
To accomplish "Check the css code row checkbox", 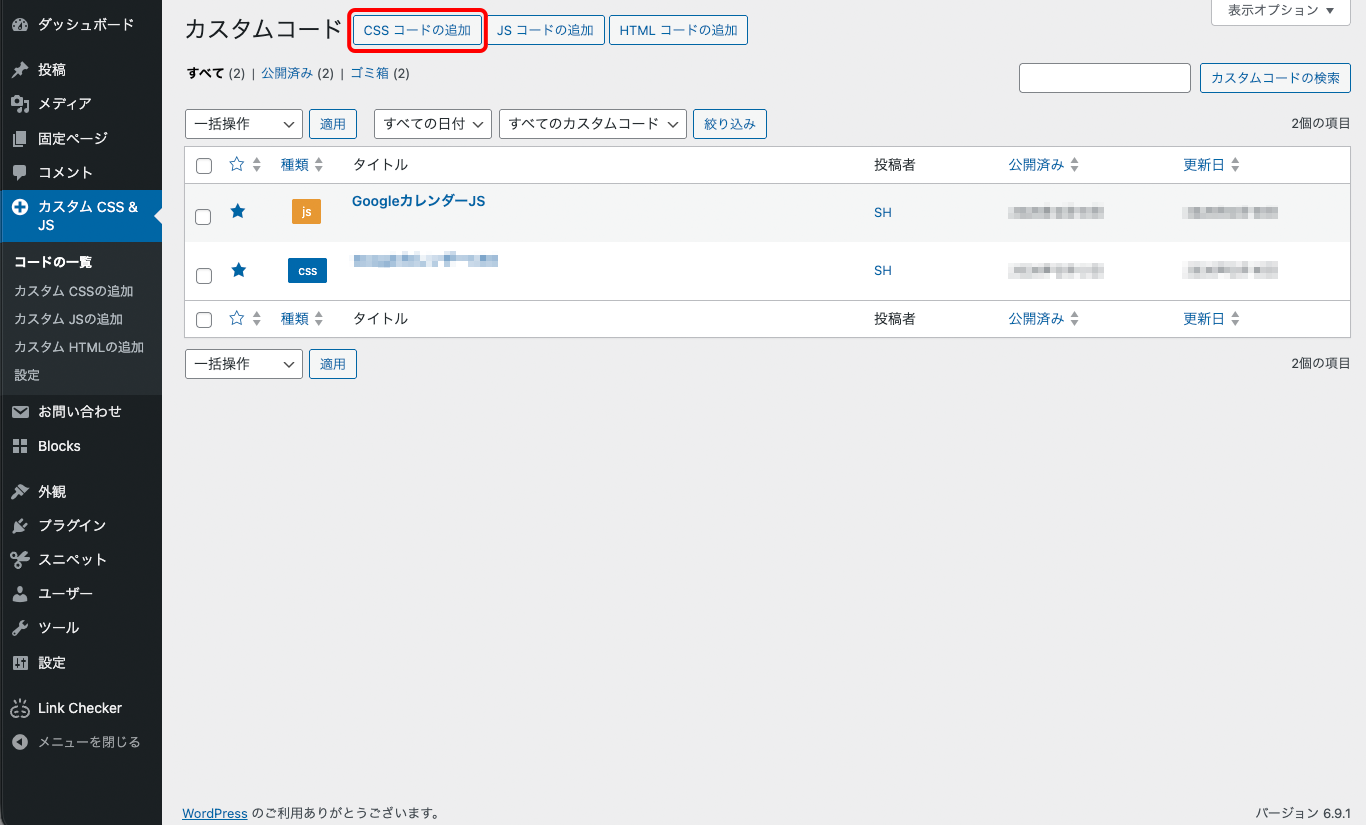I will coord(203,275).
